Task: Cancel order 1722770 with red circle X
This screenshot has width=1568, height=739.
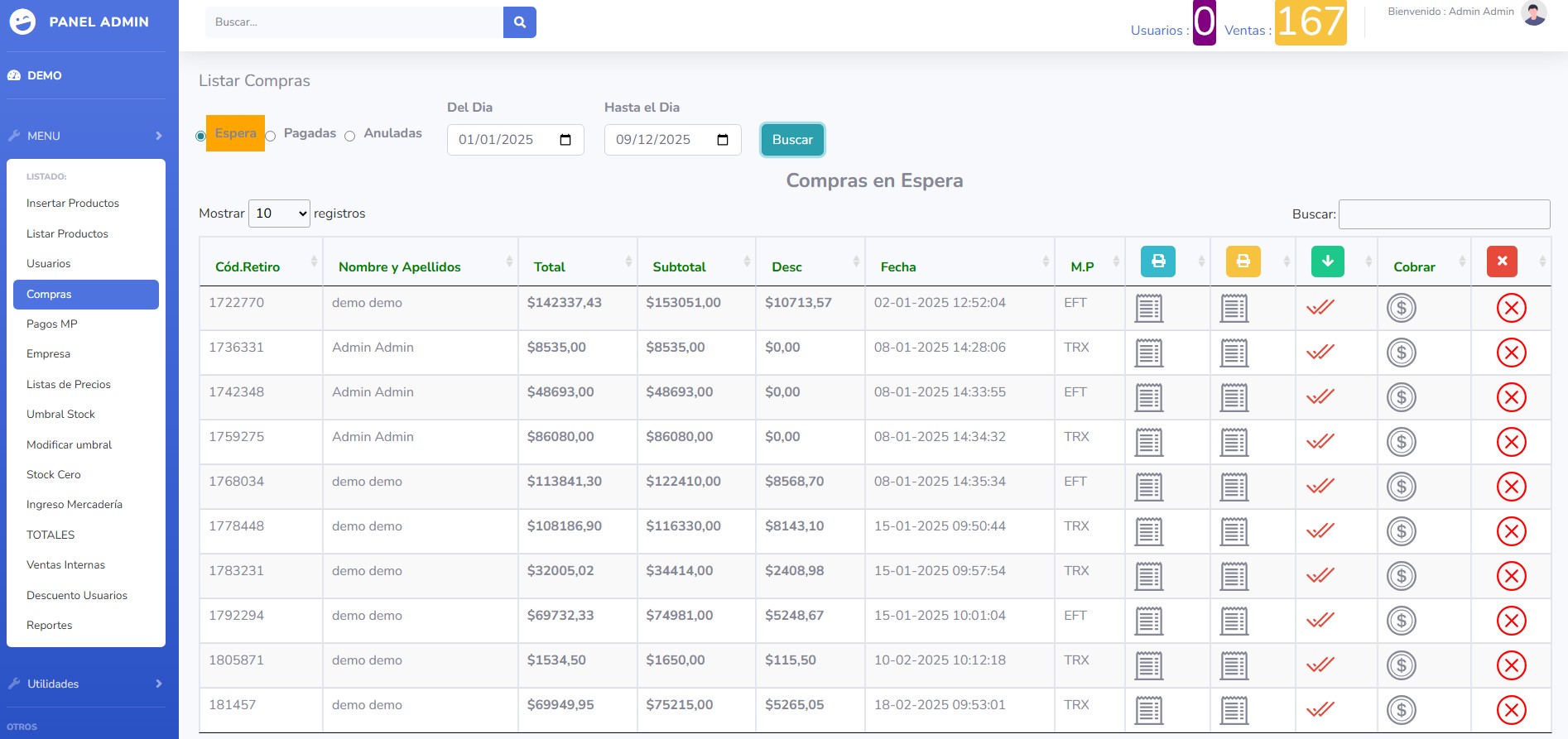Action: (x=1511, y=309)
